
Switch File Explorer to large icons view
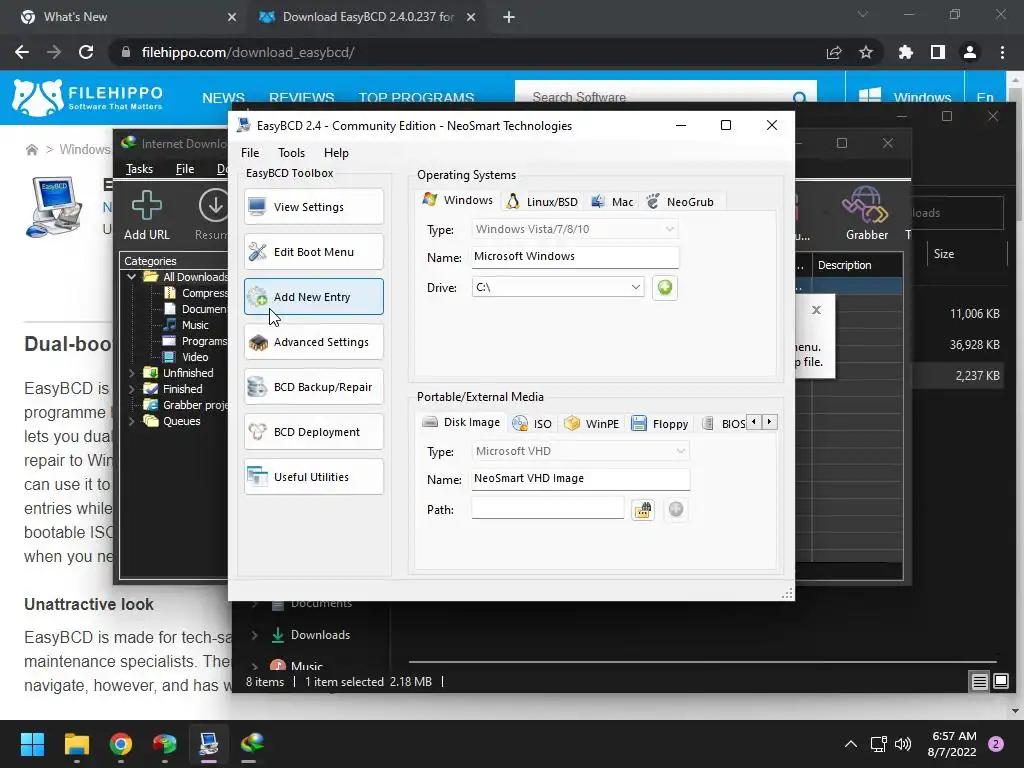(x=1001, y=682)
